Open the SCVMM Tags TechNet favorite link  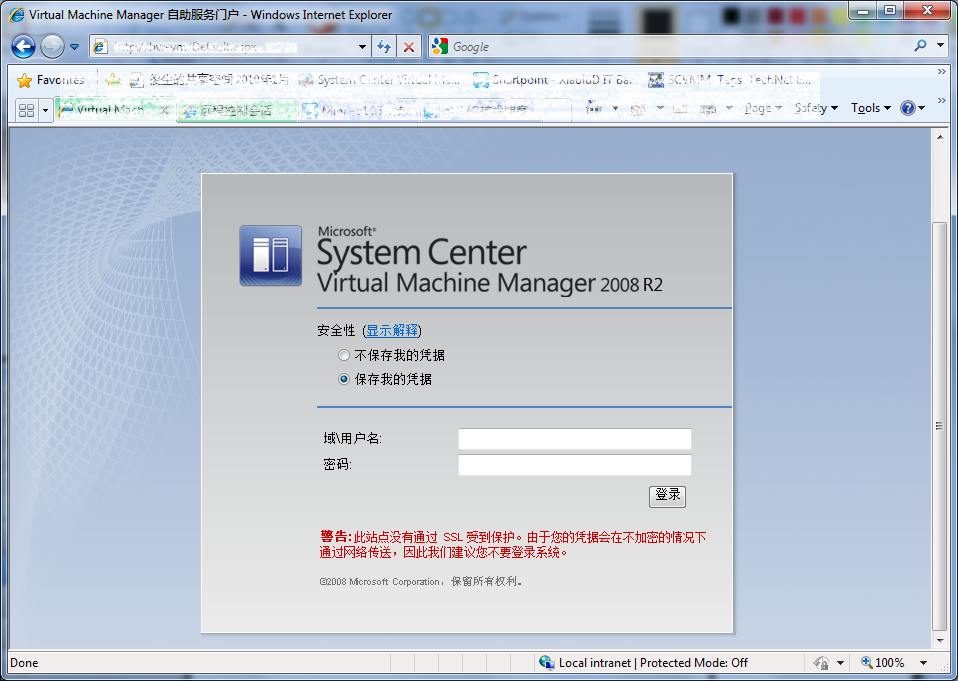pos(730,80)
